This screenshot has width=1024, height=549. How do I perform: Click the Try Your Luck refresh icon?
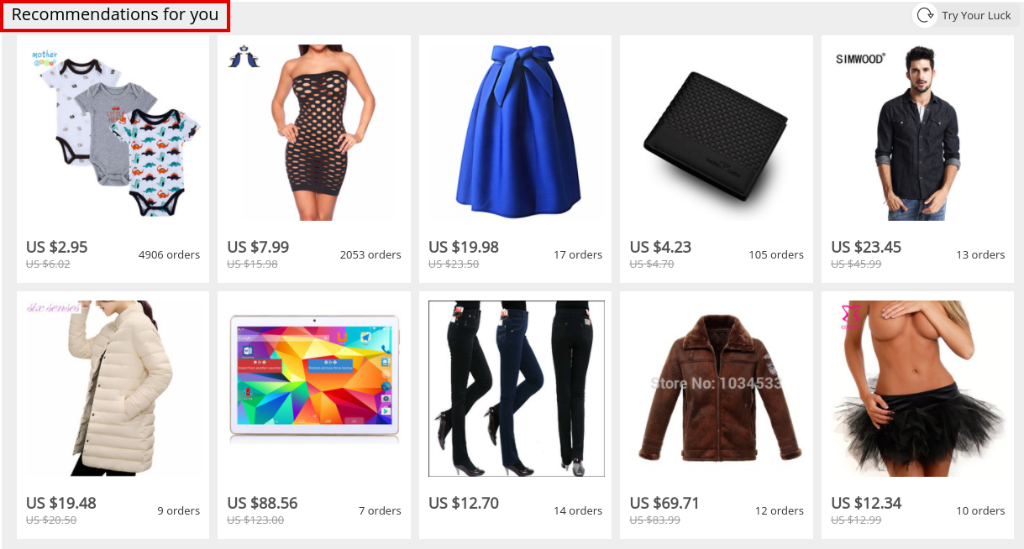(x=925, y=15)
